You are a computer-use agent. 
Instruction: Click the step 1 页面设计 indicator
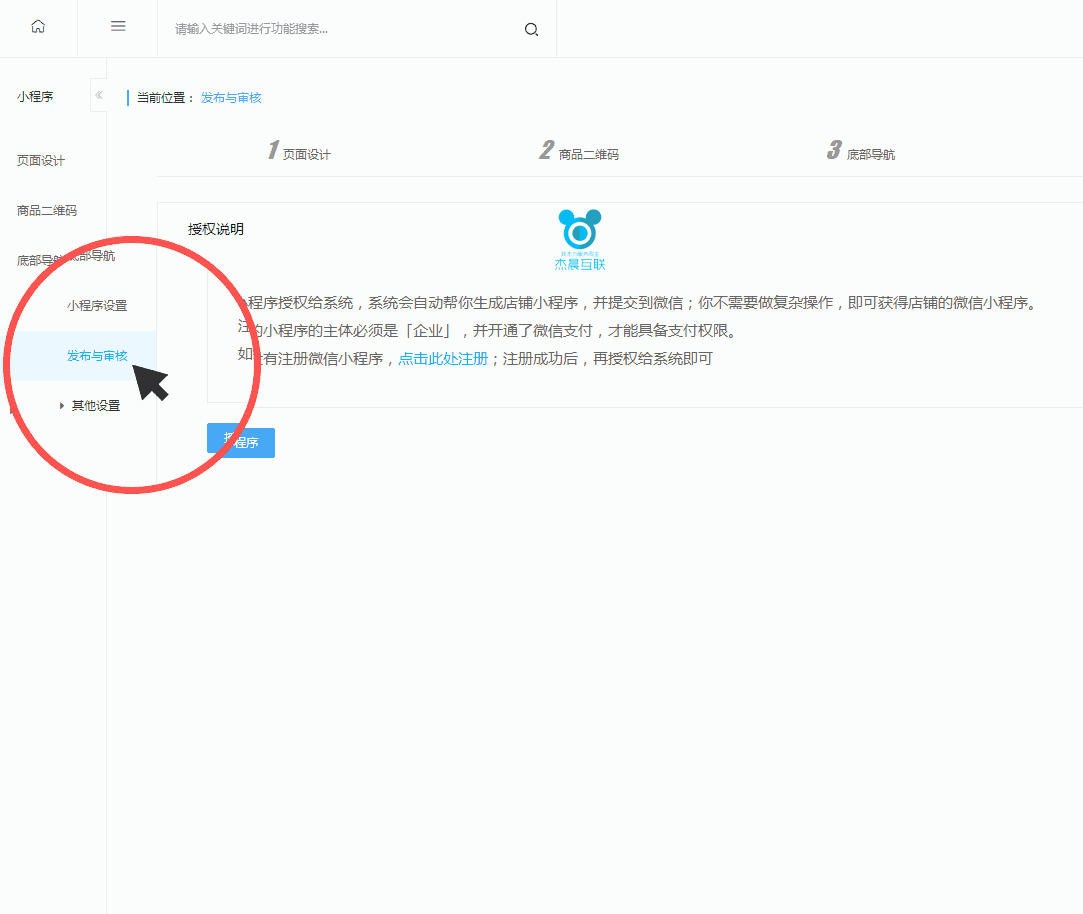(x=299, y=152)
